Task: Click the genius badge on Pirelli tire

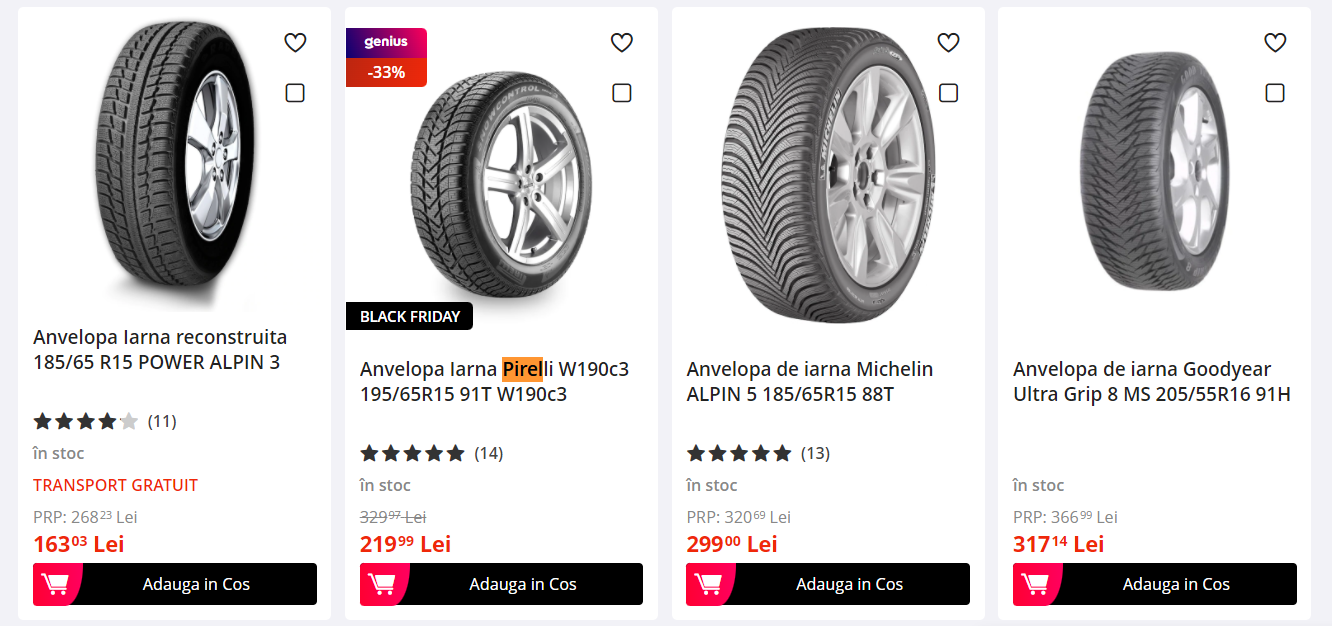Action: click(x=386, y=42)
